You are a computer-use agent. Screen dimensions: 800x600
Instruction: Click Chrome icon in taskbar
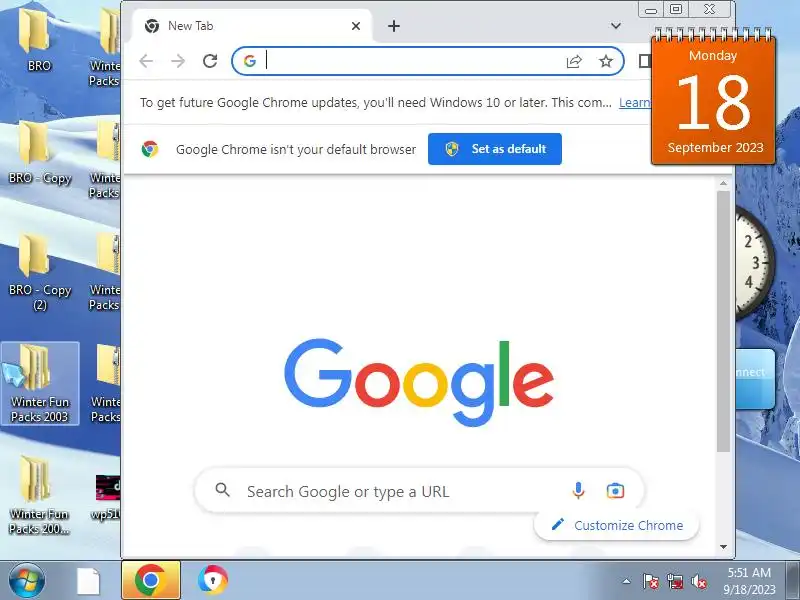(151, 580)
